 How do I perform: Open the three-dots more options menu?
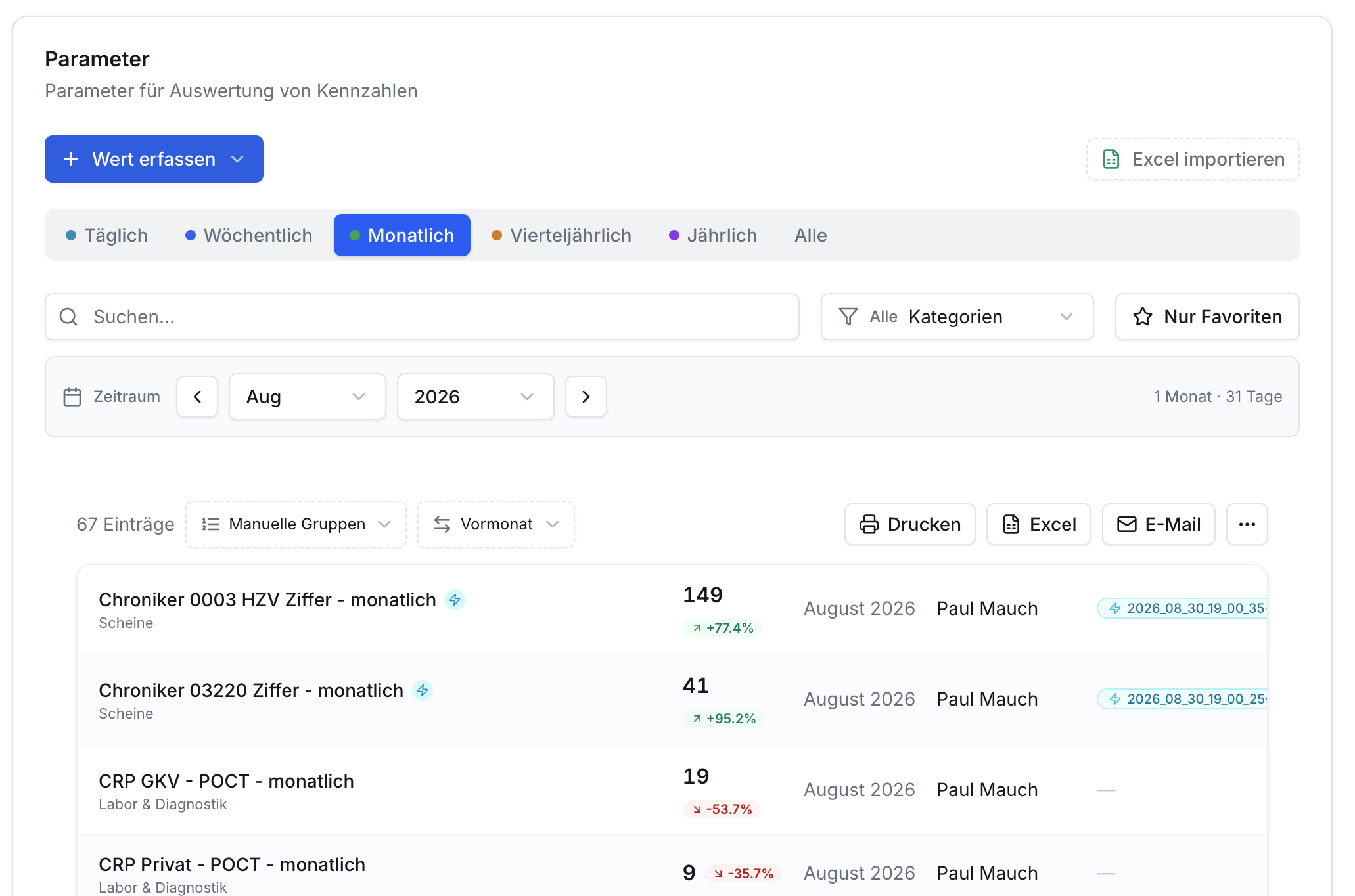pos(1247,524)
